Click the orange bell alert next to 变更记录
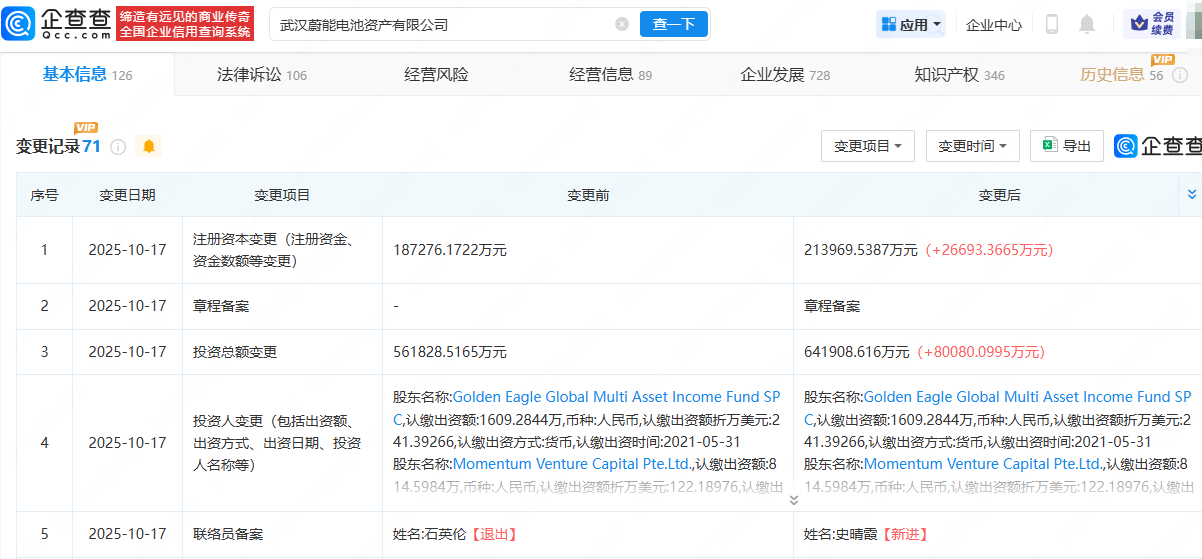This screenshot has width=1202, height=559. click(x=149, y=147)
